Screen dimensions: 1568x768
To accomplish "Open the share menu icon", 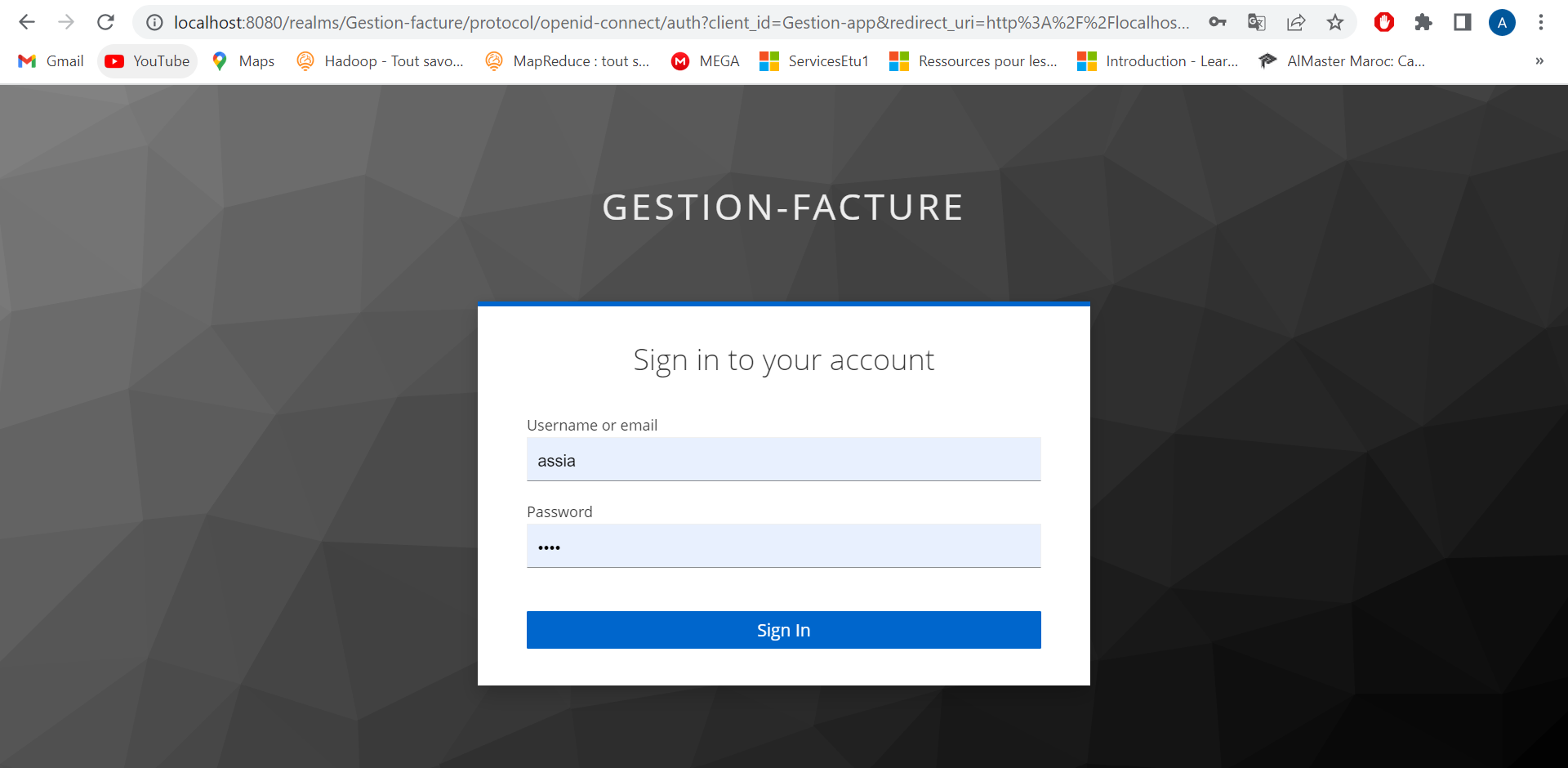I will [x=1297, y=22].
